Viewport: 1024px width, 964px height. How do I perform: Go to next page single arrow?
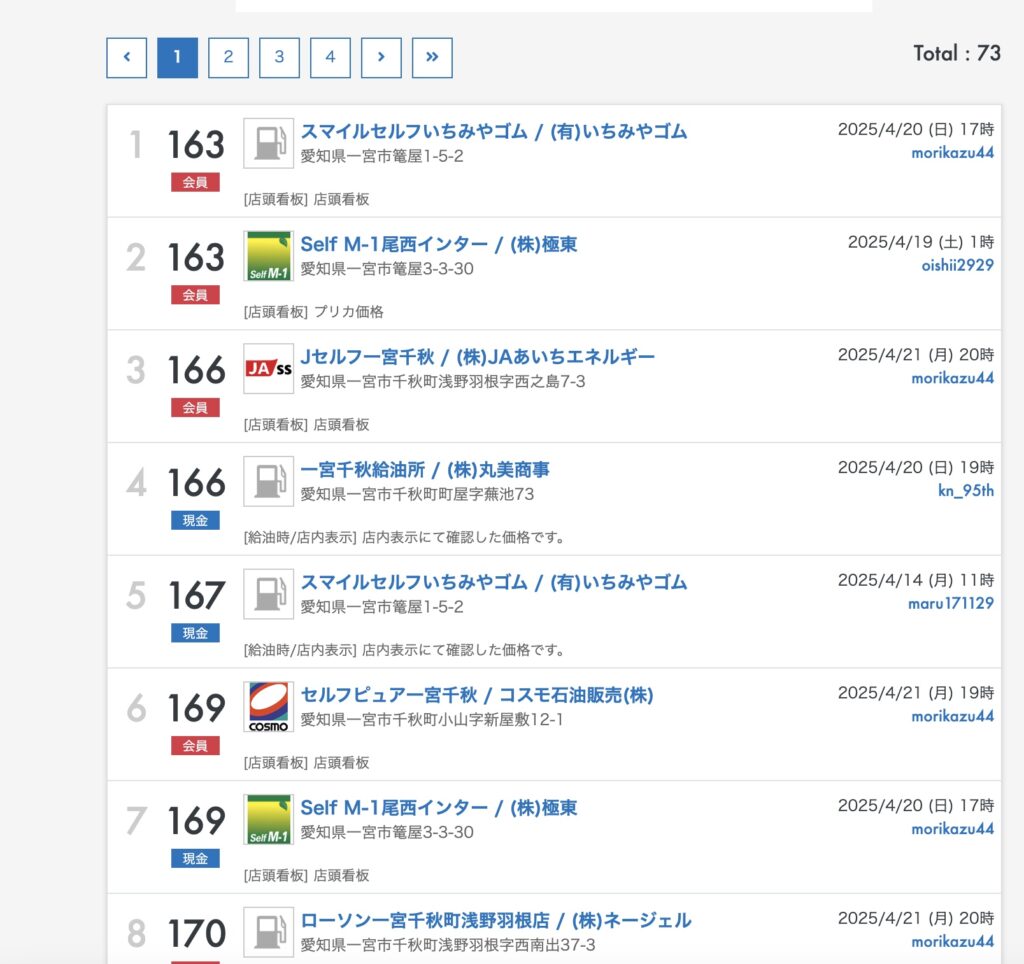coord(381,57)
